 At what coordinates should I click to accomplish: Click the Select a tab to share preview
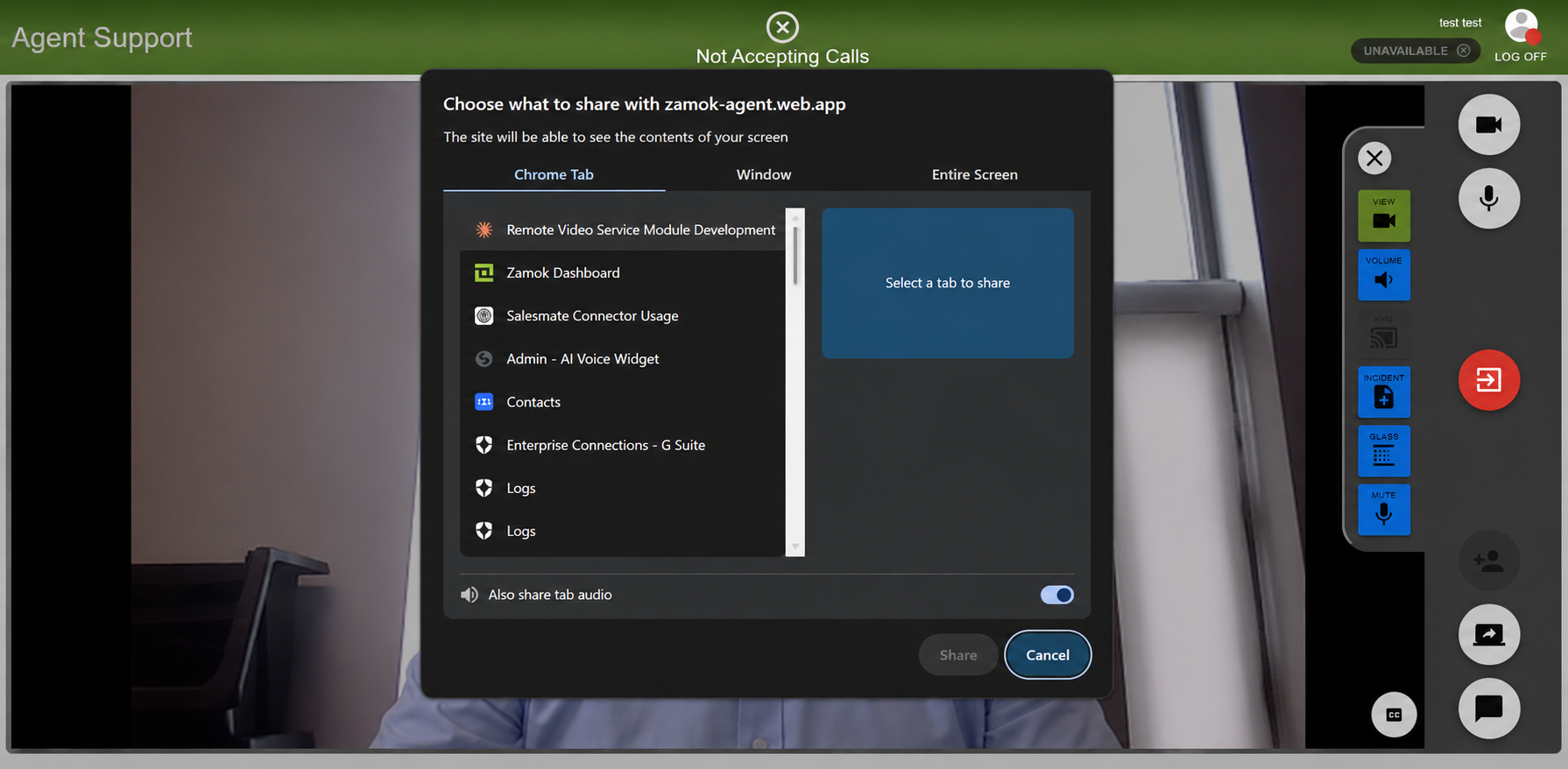pyautogui.click(x=947, y=283)
